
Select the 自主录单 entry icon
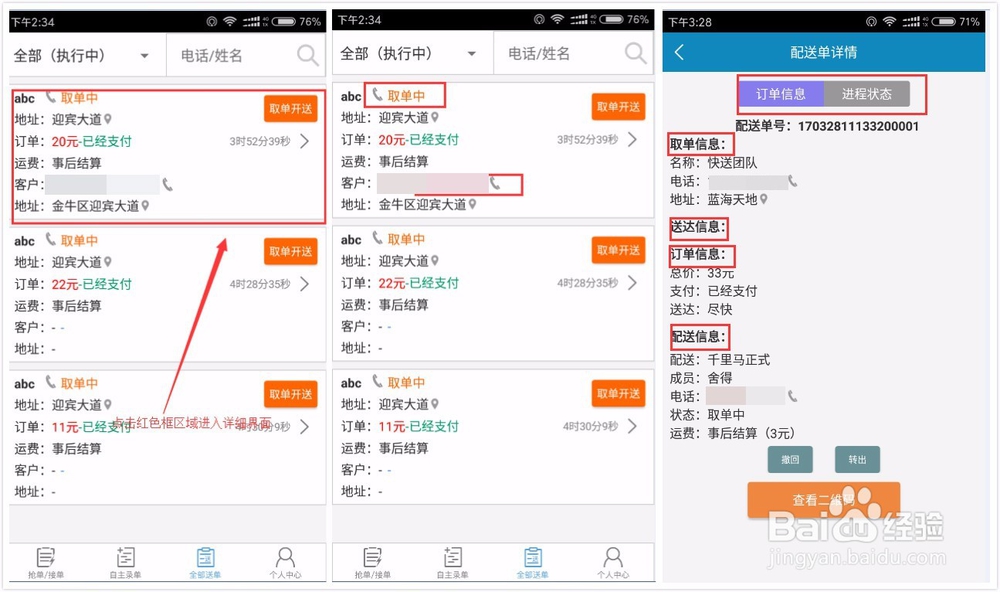[x=125, y=560]
